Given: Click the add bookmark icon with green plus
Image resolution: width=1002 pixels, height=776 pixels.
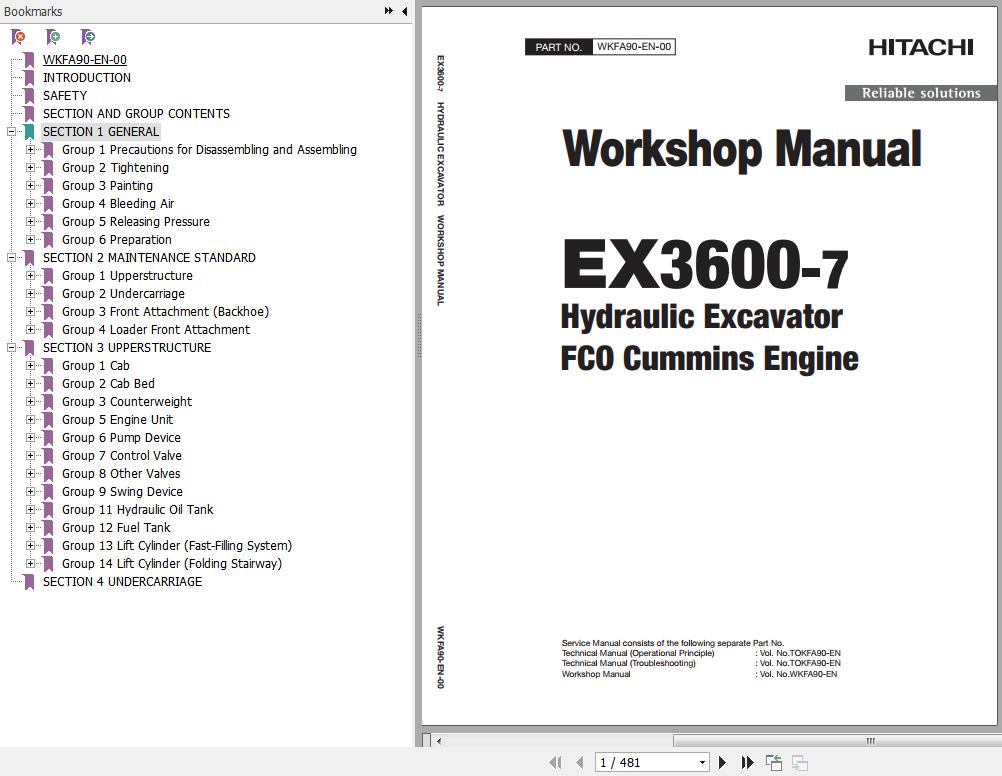Looking at the screenshot, I should pos(53,37).
